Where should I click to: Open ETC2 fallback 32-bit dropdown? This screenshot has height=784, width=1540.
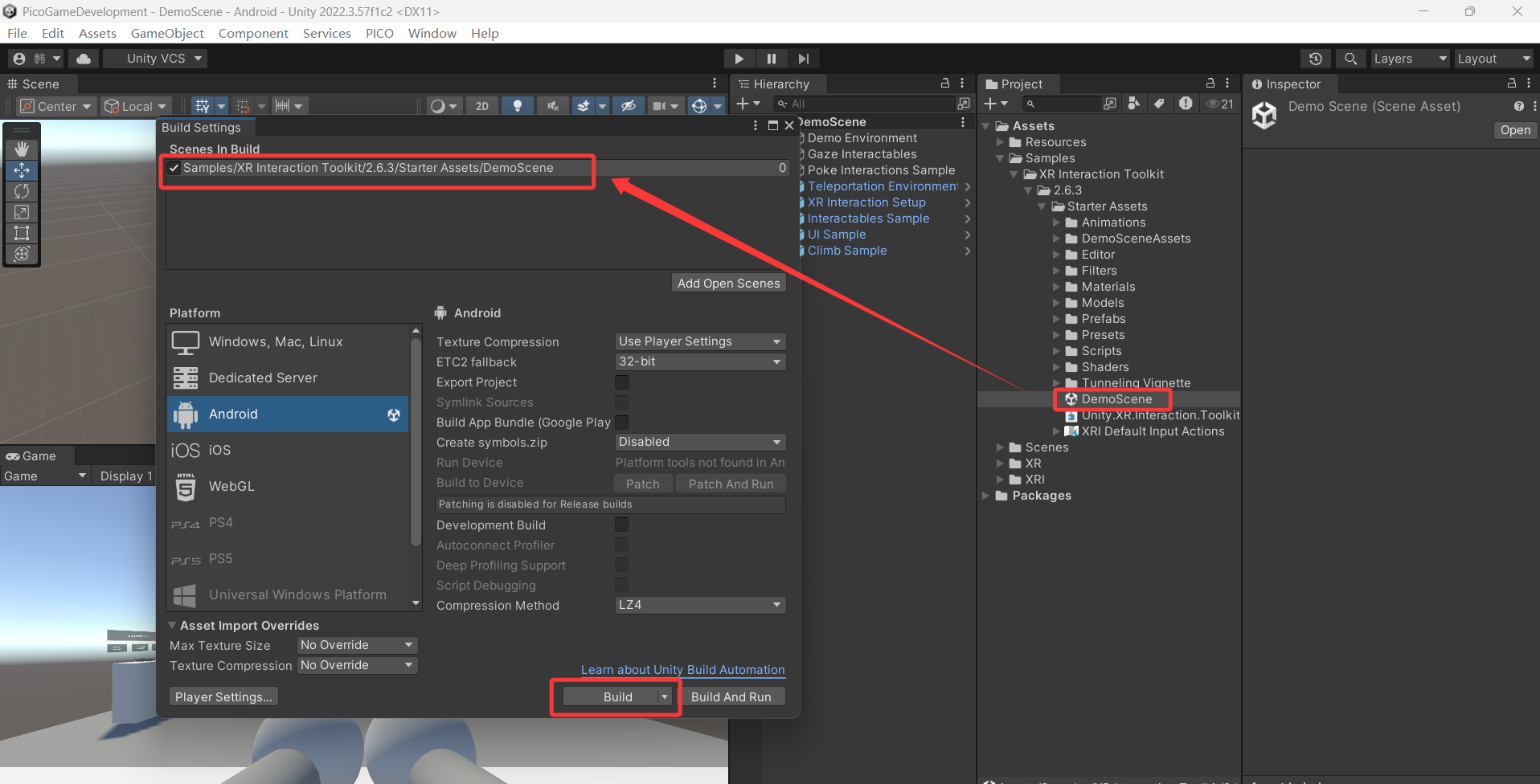(x=700, y=361)
